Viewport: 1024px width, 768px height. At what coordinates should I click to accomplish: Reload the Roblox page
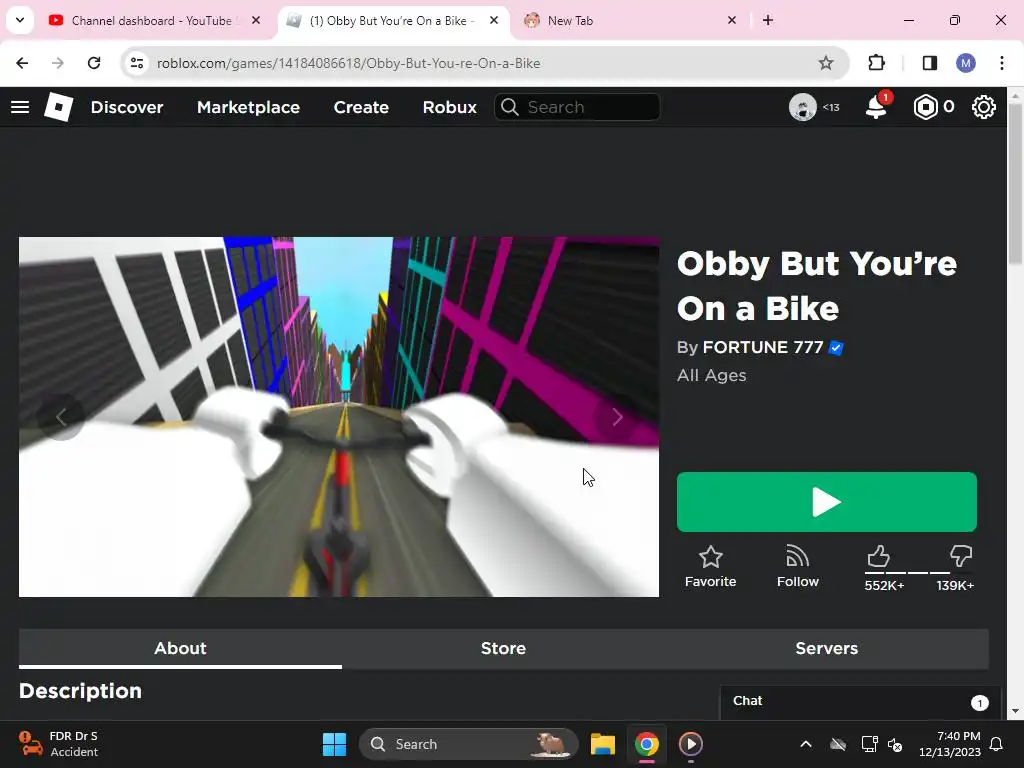click(x=94, y=63)
